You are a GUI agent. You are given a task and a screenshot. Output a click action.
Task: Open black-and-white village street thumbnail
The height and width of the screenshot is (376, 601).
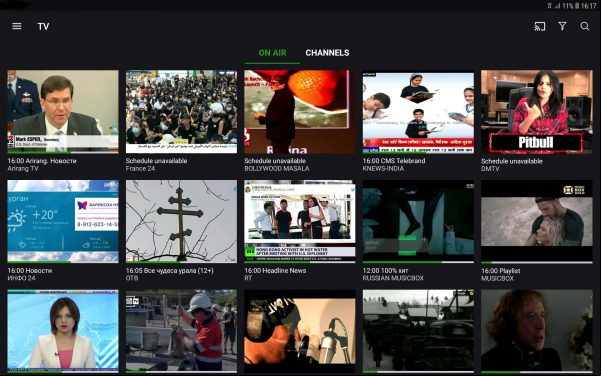click(418, 331)
